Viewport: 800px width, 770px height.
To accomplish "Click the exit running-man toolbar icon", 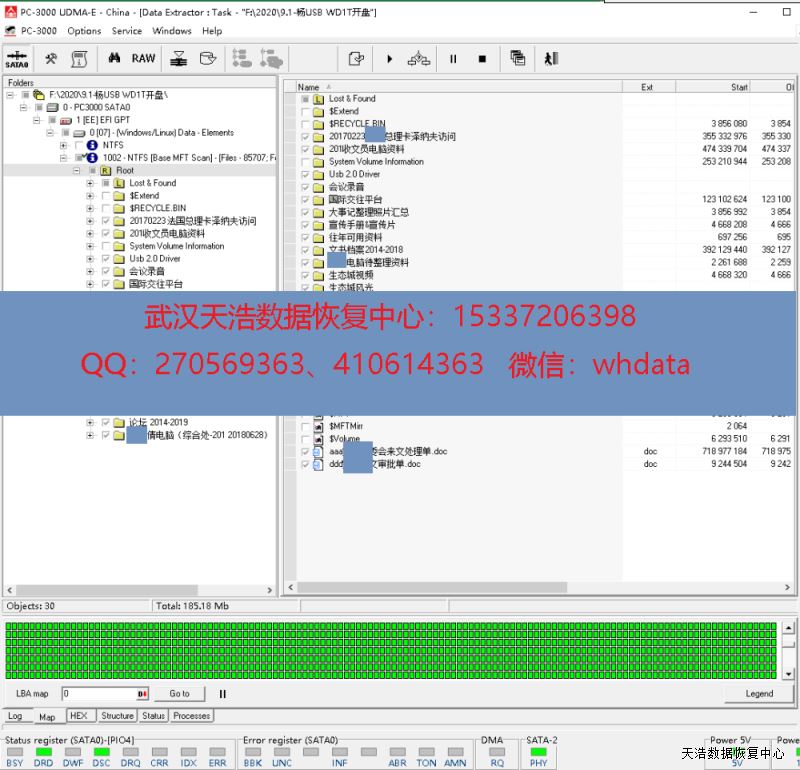I will 551,59.
